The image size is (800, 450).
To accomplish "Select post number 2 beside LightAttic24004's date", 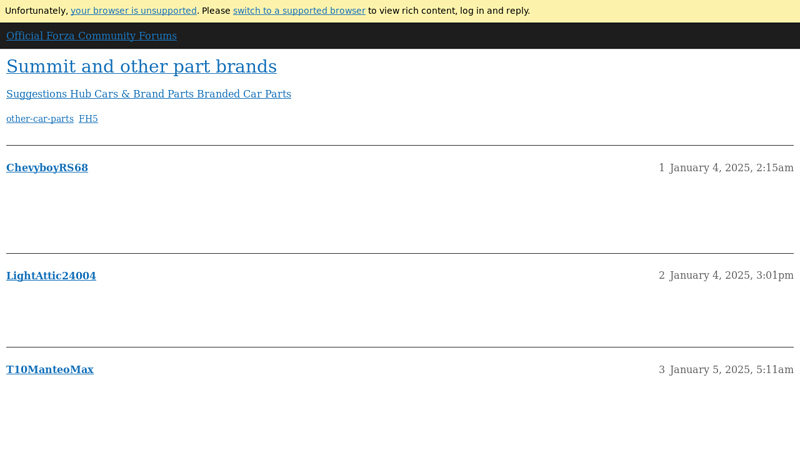I will [661, 276].
